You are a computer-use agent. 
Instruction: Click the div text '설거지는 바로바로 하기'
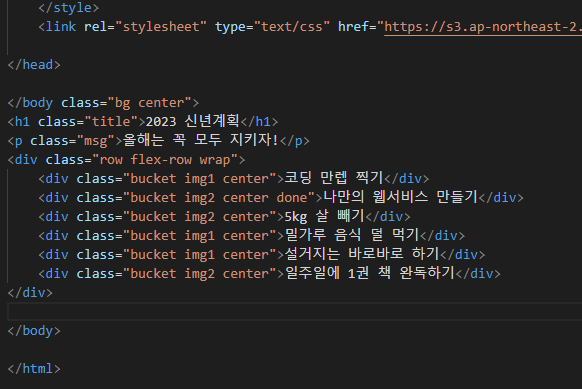coord(362,254)
